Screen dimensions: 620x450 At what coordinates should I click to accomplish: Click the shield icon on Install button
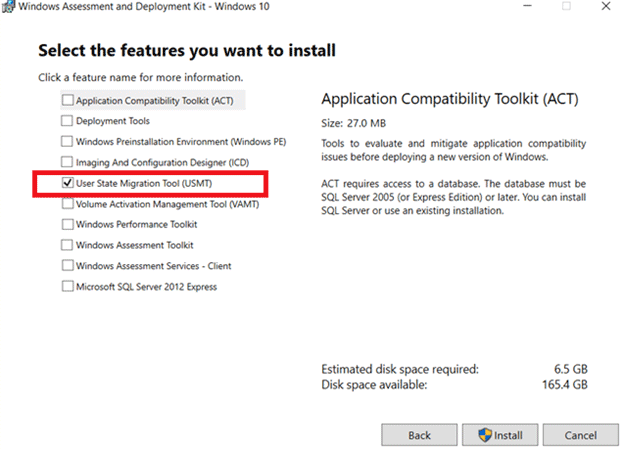(x=485, y=435)
